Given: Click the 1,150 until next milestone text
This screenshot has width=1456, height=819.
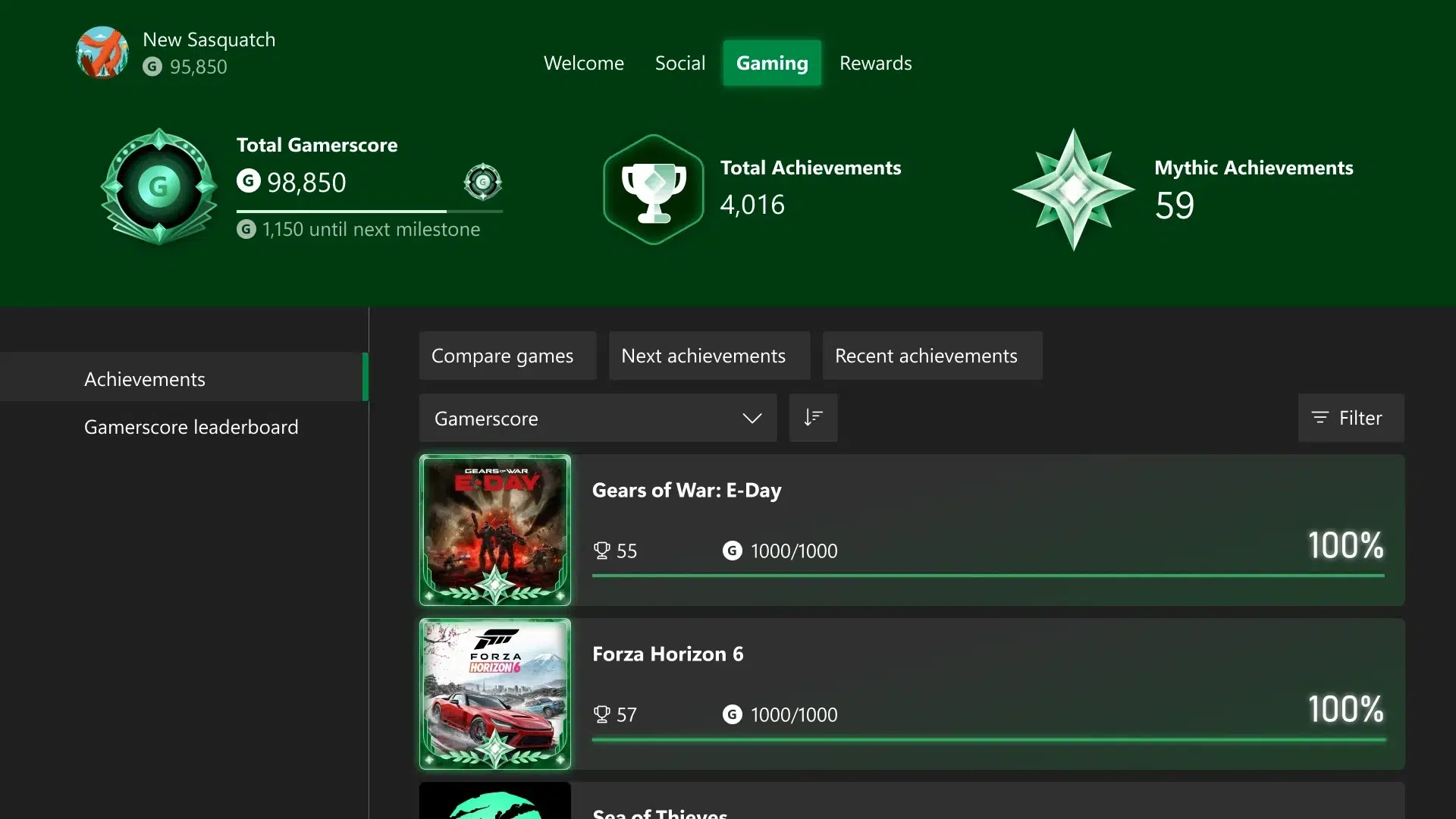Looking at the screenshot, I should click(372, 229).
